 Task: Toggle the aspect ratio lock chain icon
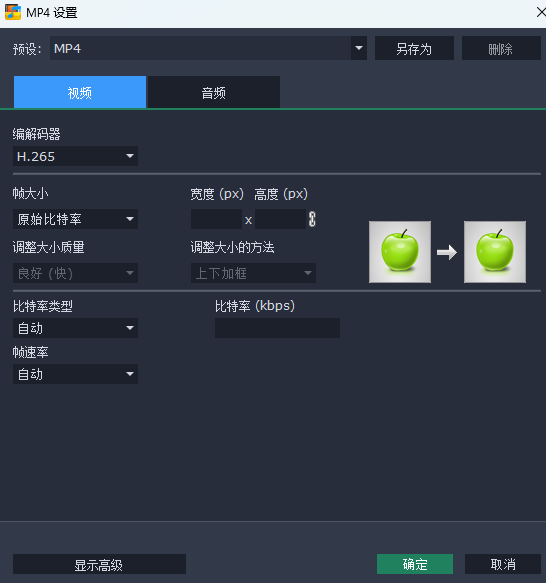312,219
